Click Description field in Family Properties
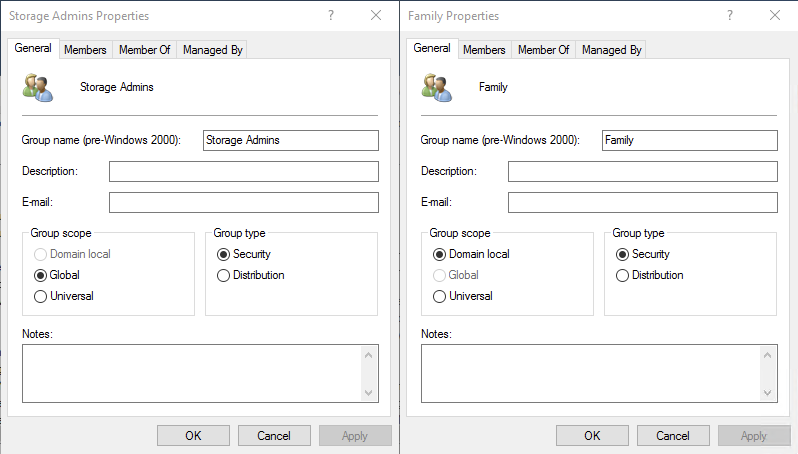Screen dimensions: 798x454 coord(643,172)
